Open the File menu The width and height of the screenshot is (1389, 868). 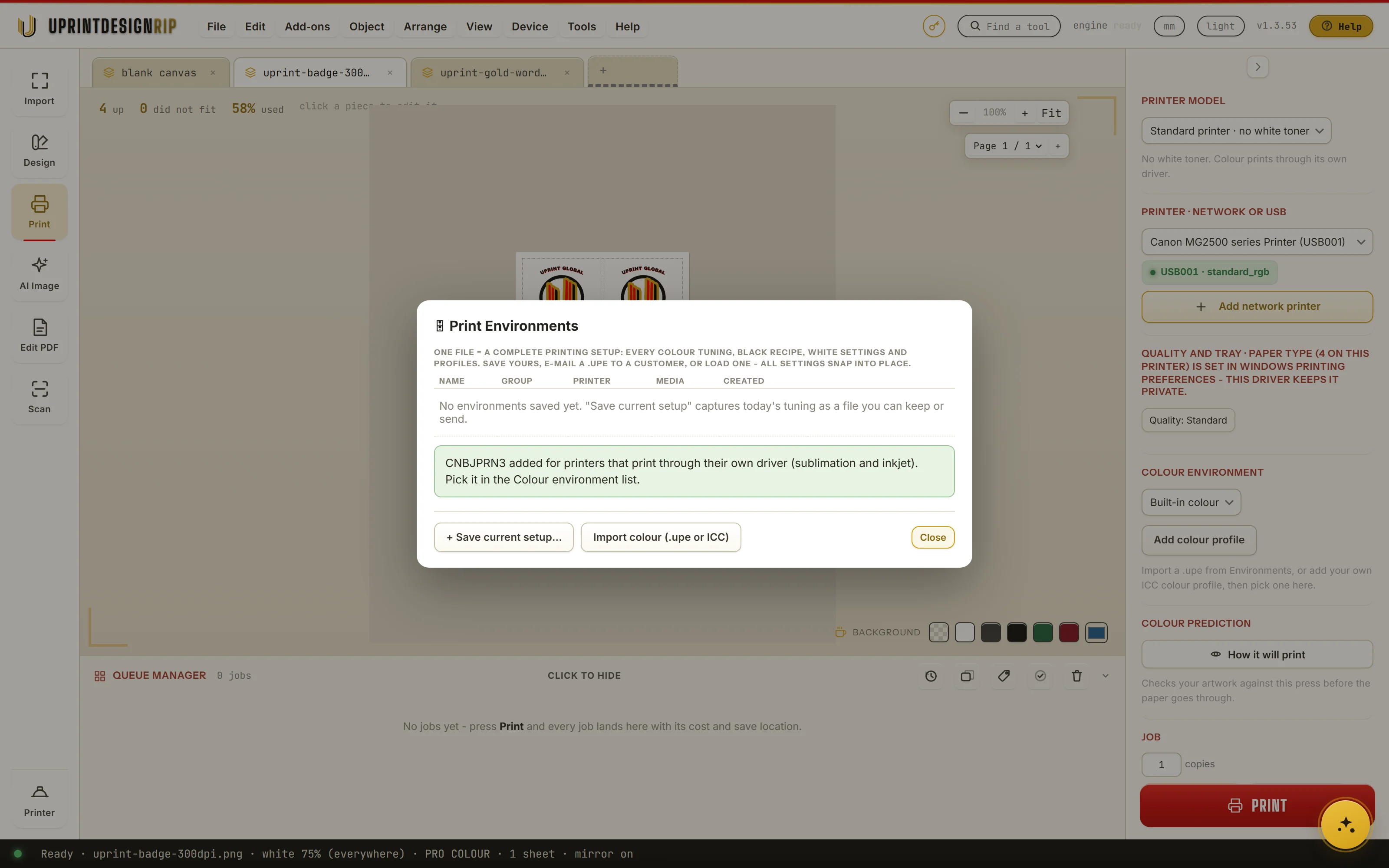click(217, 26)
